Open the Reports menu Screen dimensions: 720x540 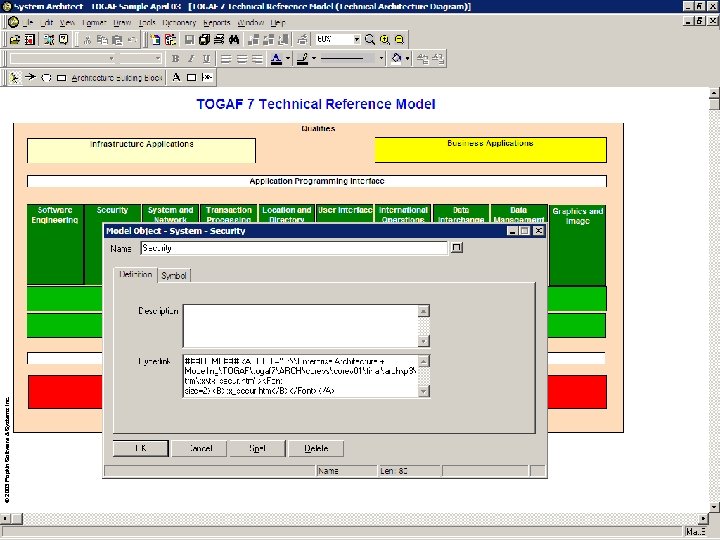tap(216, 22)
